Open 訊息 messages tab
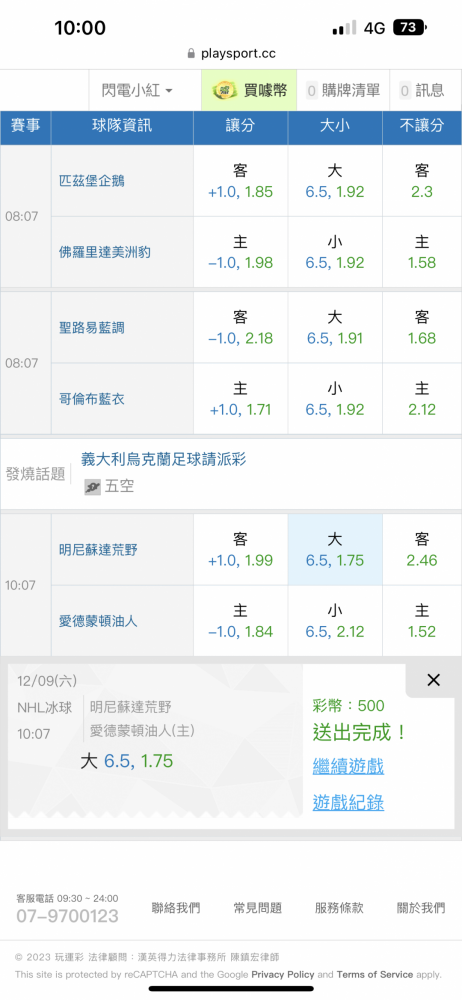462x1000 pixels. coord(422,91)
